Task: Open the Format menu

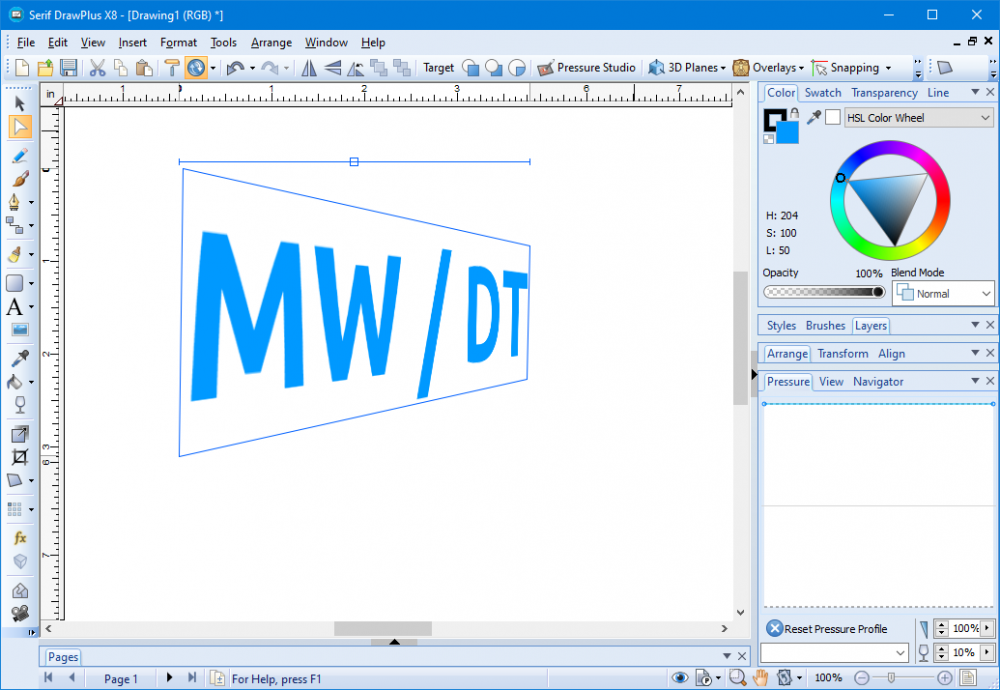Action: click(178, 42)
